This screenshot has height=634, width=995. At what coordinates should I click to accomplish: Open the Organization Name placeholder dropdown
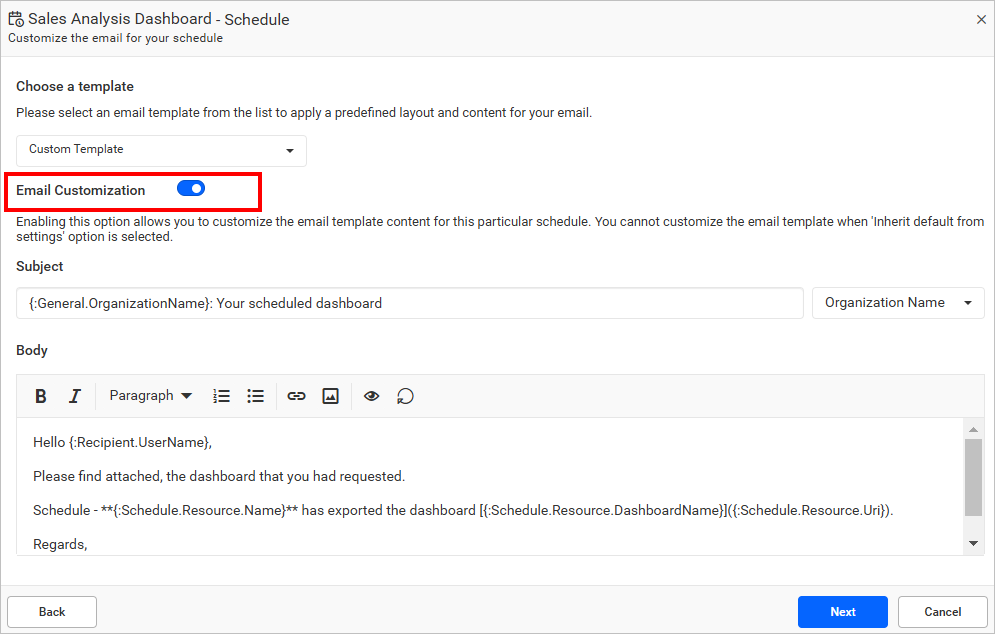coord(897,302)
